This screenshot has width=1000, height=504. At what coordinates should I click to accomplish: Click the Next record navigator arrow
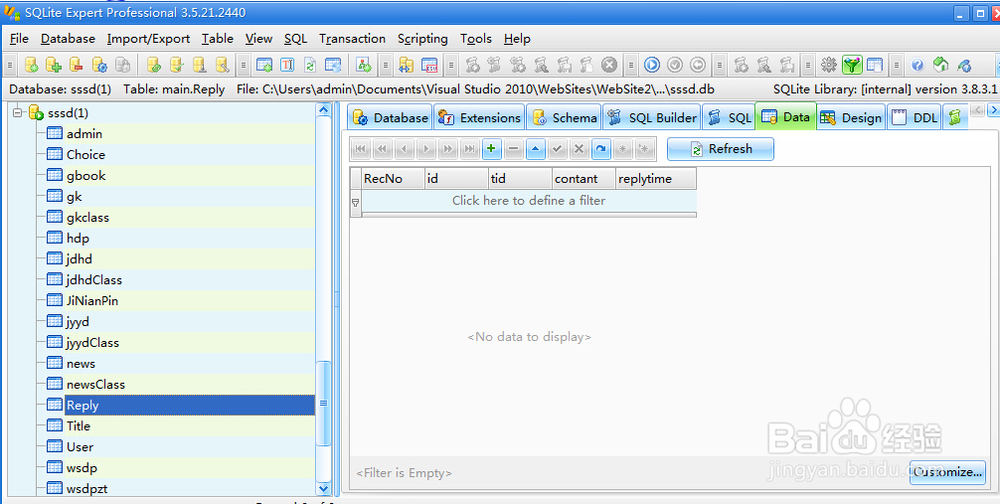(x=426, y=149)
